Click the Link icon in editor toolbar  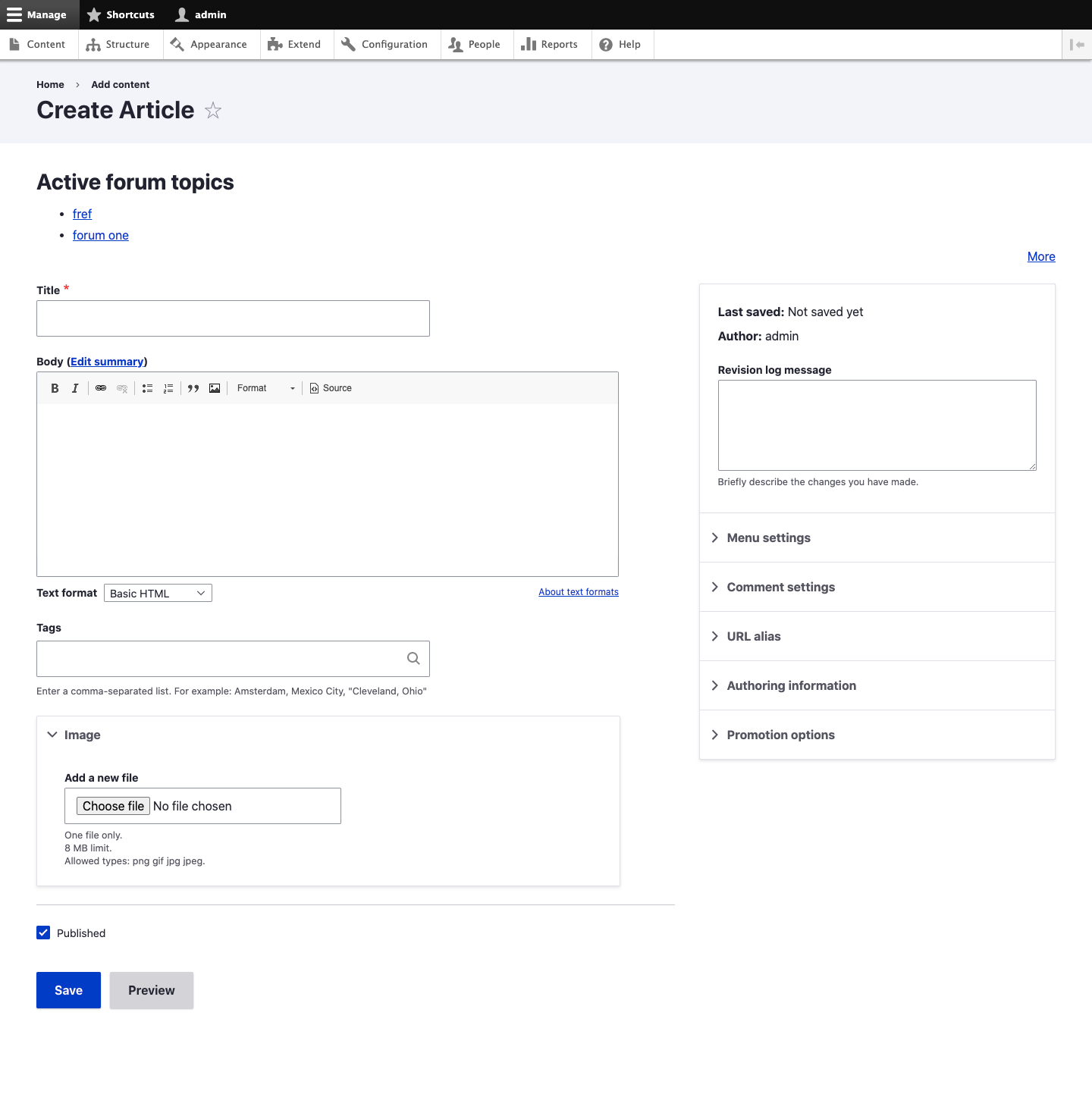[x=101, y=388]
